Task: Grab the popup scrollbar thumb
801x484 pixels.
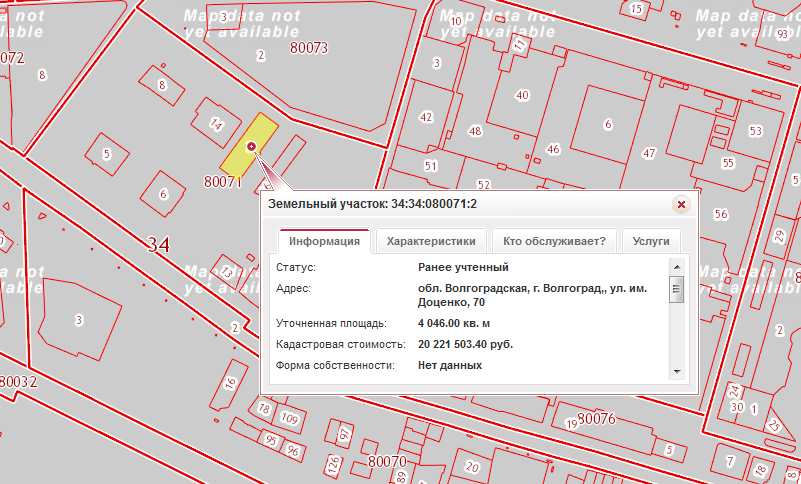Action: pos(677,289)
